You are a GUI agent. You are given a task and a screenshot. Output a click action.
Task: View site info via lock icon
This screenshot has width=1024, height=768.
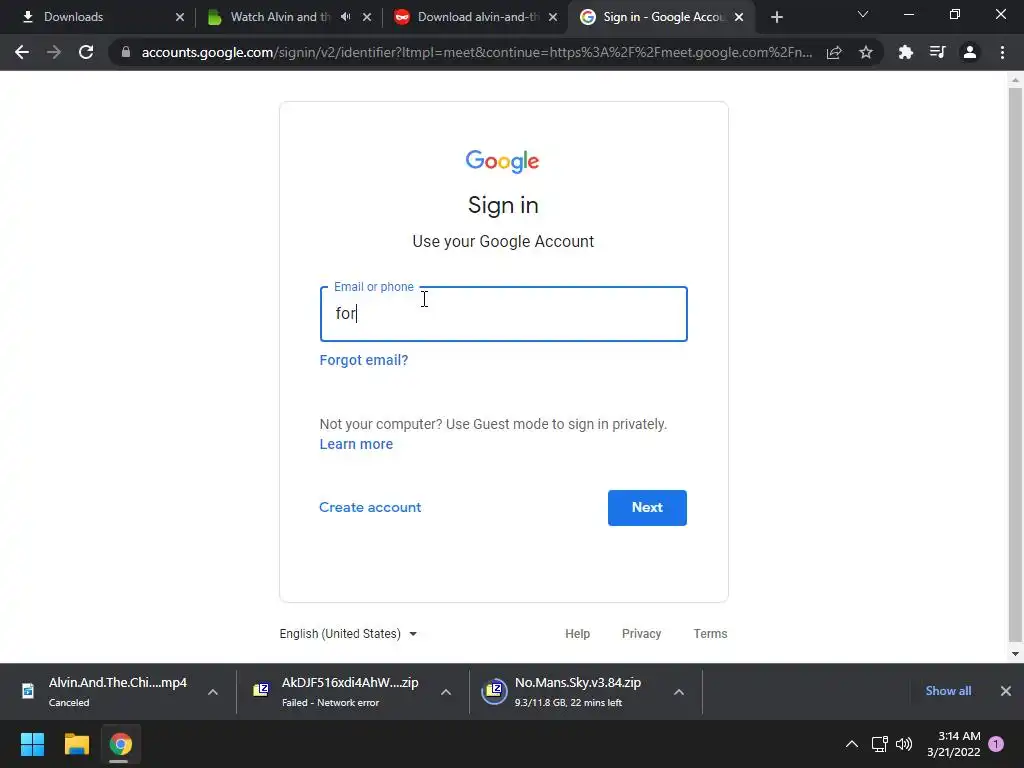(x=126, y=52)
